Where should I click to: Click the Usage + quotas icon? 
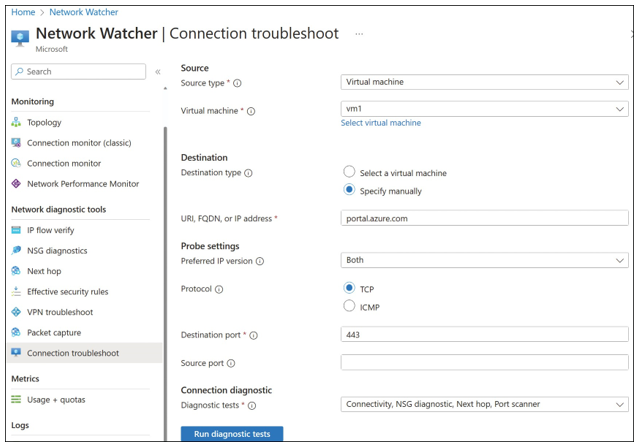[16, 399]
